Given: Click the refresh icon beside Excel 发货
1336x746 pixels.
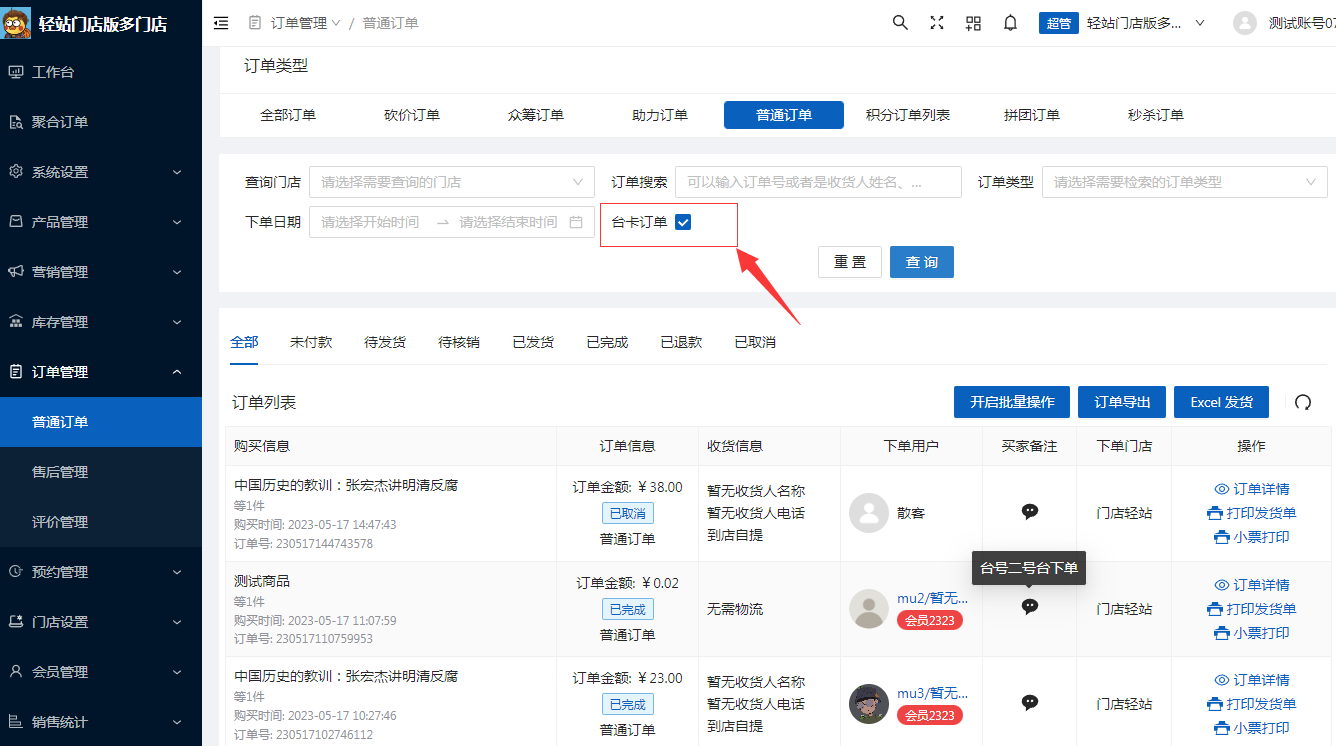Looking at the screenshot, I should [1302, 402].
